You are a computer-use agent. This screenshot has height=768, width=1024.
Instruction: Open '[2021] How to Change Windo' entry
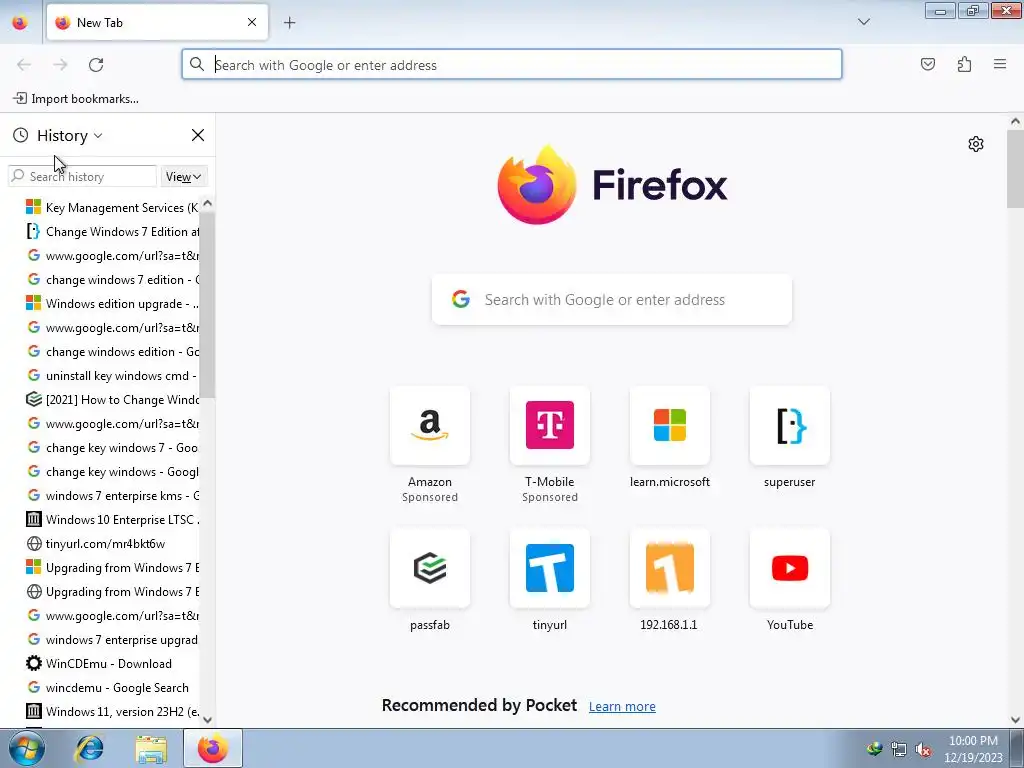[111, 400]
